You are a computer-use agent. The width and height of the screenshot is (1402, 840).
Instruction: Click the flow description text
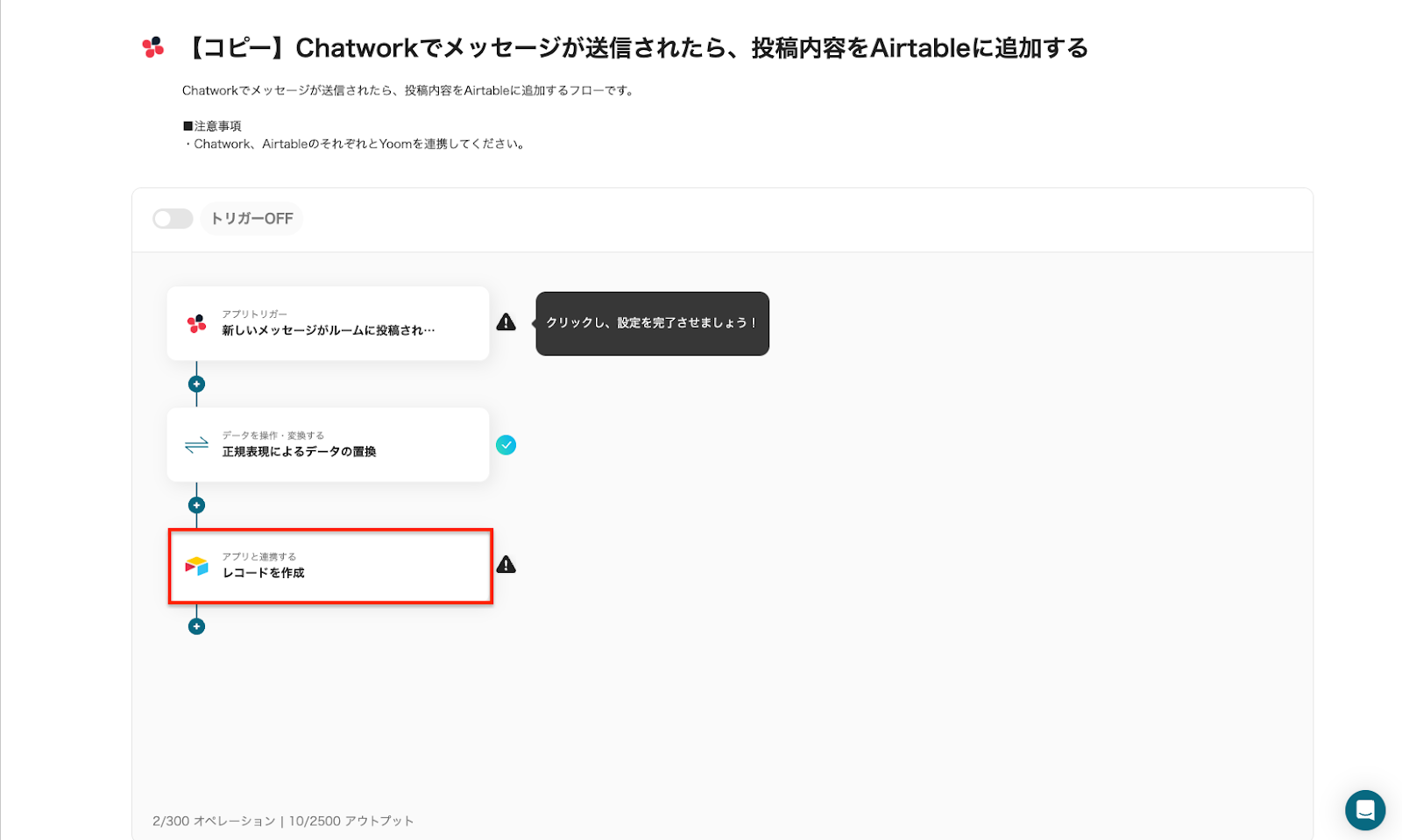pyautogui.click(x=407, y=90)
